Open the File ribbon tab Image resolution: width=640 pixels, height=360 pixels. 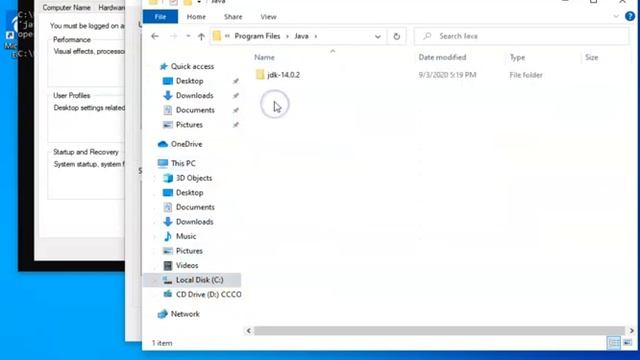[x=160, y=17]
